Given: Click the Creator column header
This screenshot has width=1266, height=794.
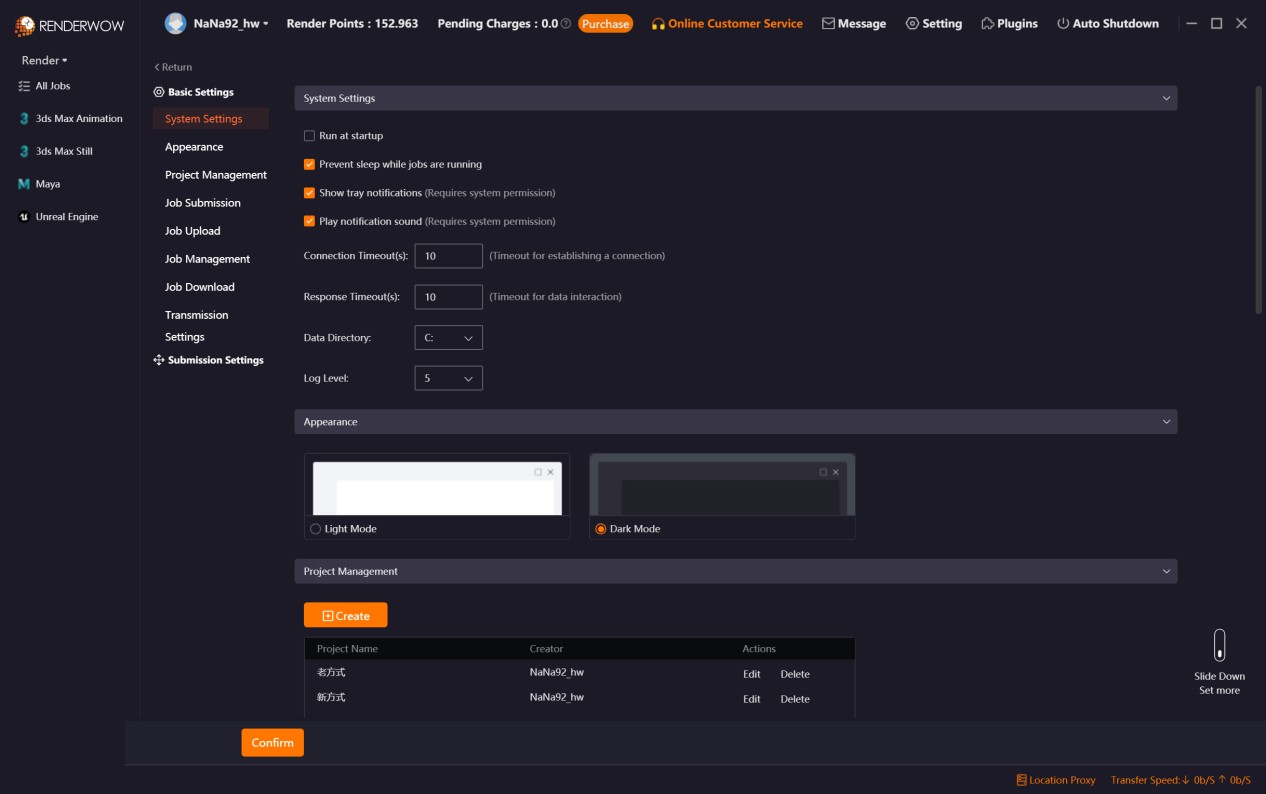Looking at the screenshot, I should 546,649.
